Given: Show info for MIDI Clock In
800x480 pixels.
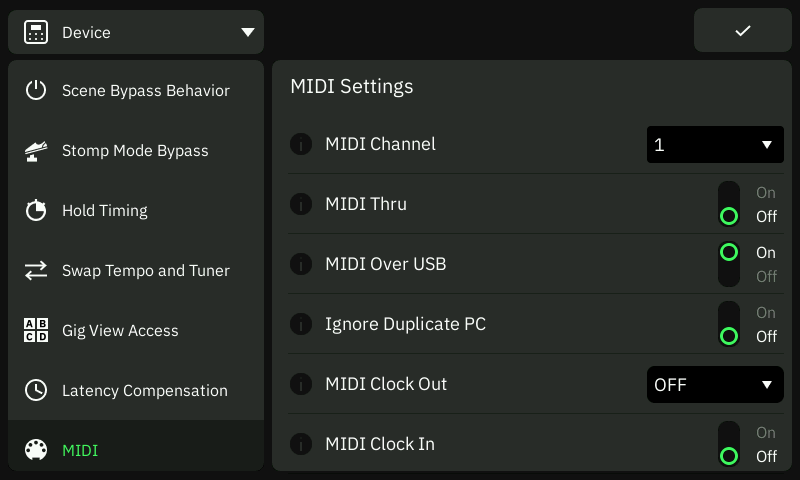Looking at the screenshot, I should tap(301, 444).
